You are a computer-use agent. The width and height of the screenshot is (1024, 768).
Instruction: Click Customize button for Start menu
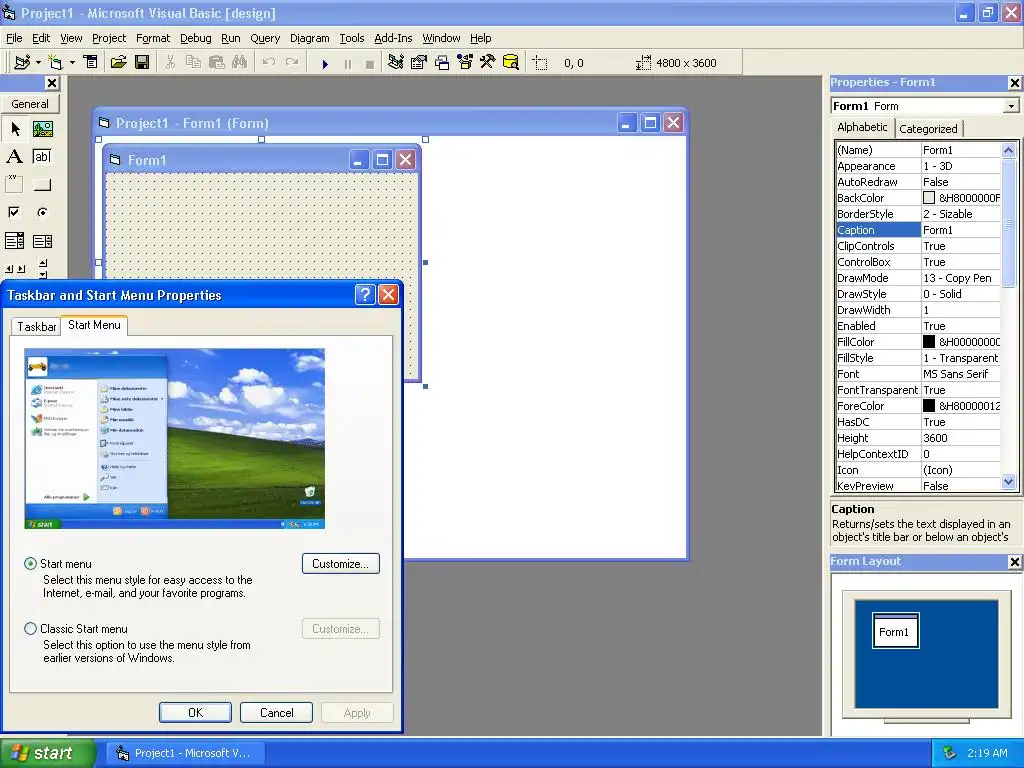[340, 564]
